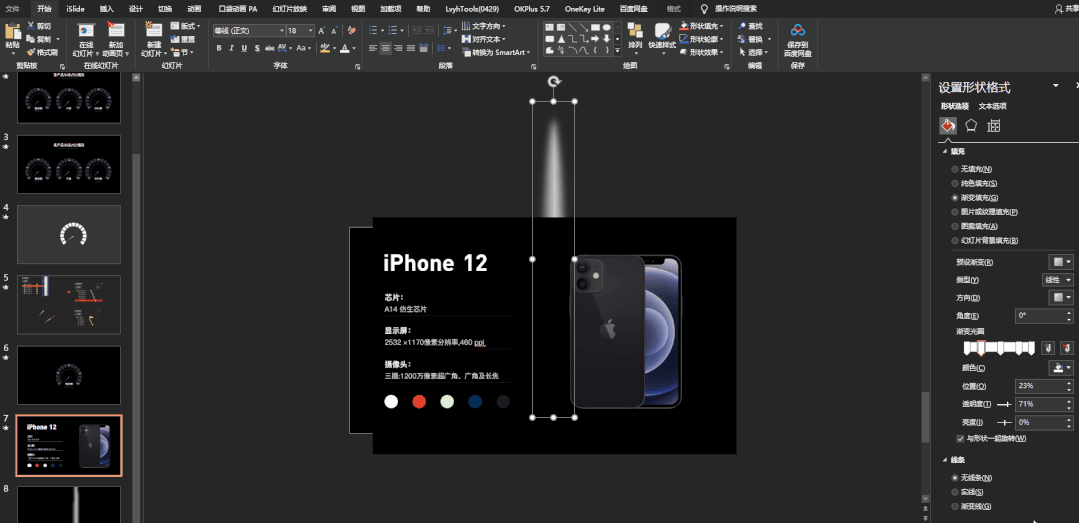Screen dimensions: 1079x523
Task: Click Save to Baidu Netdisk icon
Action: 798,30
